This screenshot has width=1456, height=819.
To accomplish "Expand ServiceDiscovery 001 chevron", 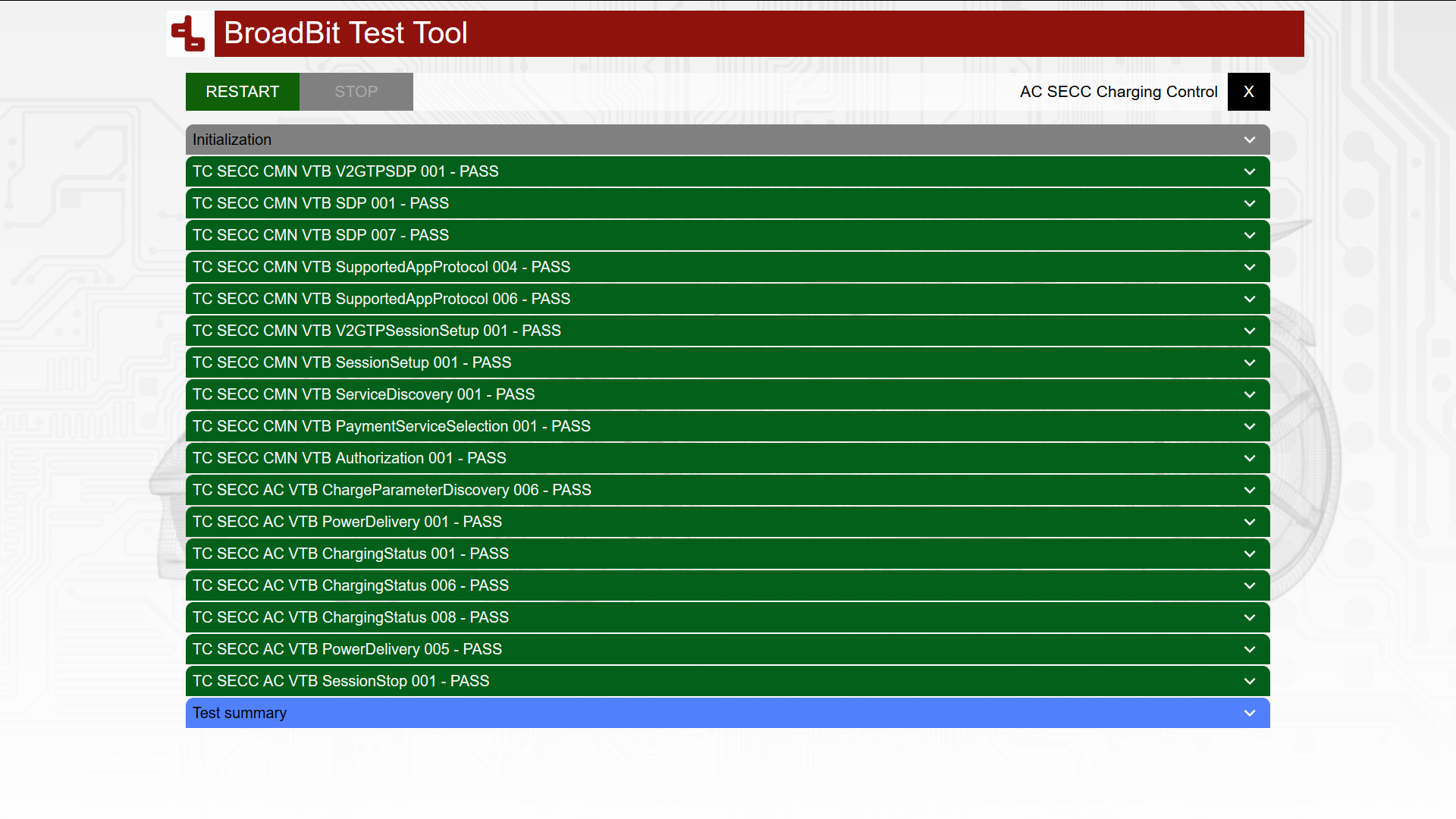I will tap(1250, 394).
